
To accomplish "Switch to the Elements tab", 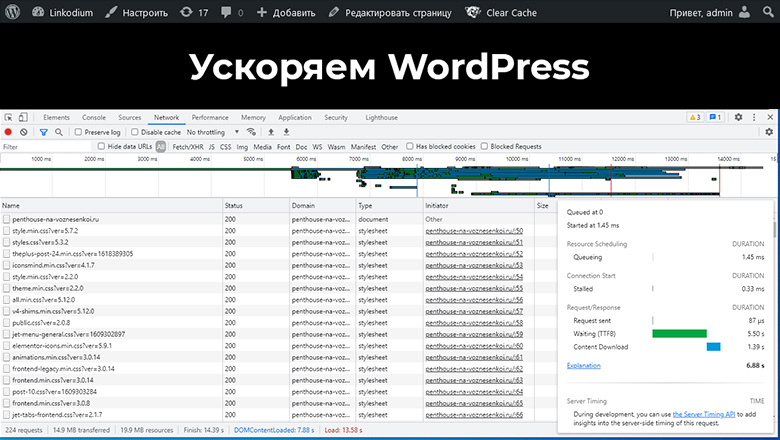I will [56, 118].
